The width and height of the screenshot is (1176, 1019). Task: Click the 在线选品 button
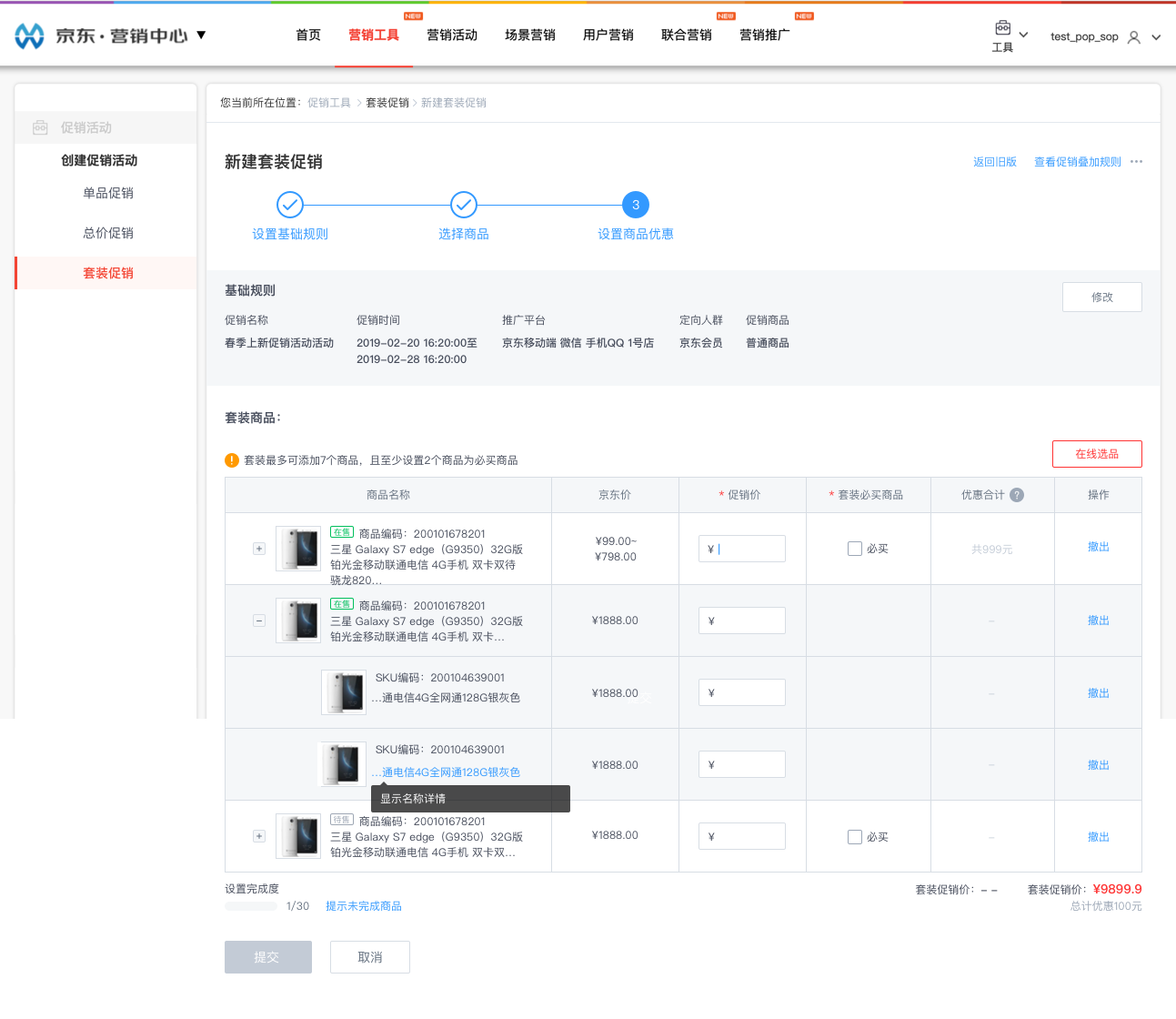1097,454
